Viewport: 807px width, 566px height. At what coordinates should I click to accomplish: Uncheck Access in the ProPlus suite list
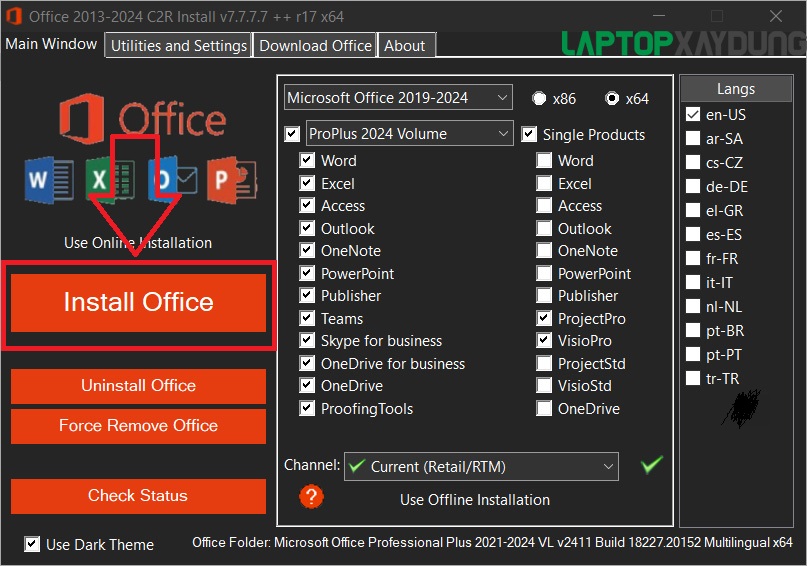click(307, 205)
